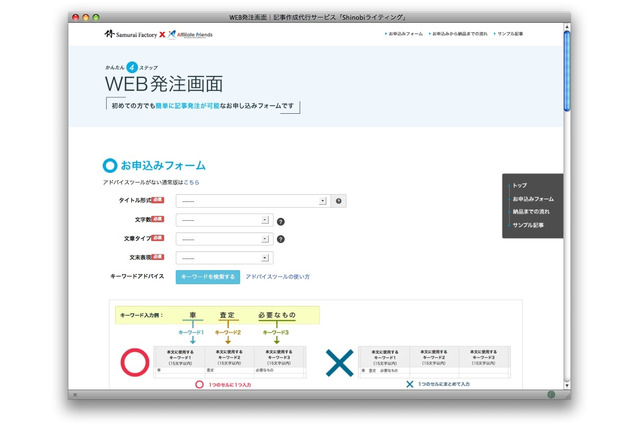
Task: Open the 文章タイプ dropdown
Action: coord(224,239)
